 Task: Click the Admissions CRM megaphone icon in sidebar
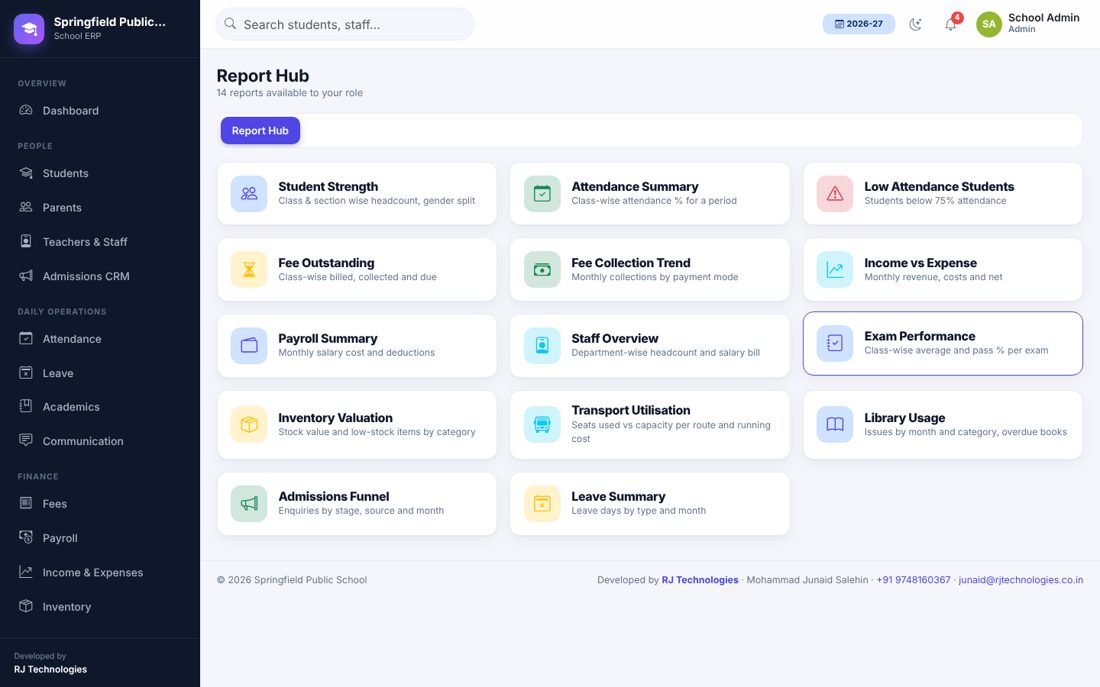click(x=26, y=276)
